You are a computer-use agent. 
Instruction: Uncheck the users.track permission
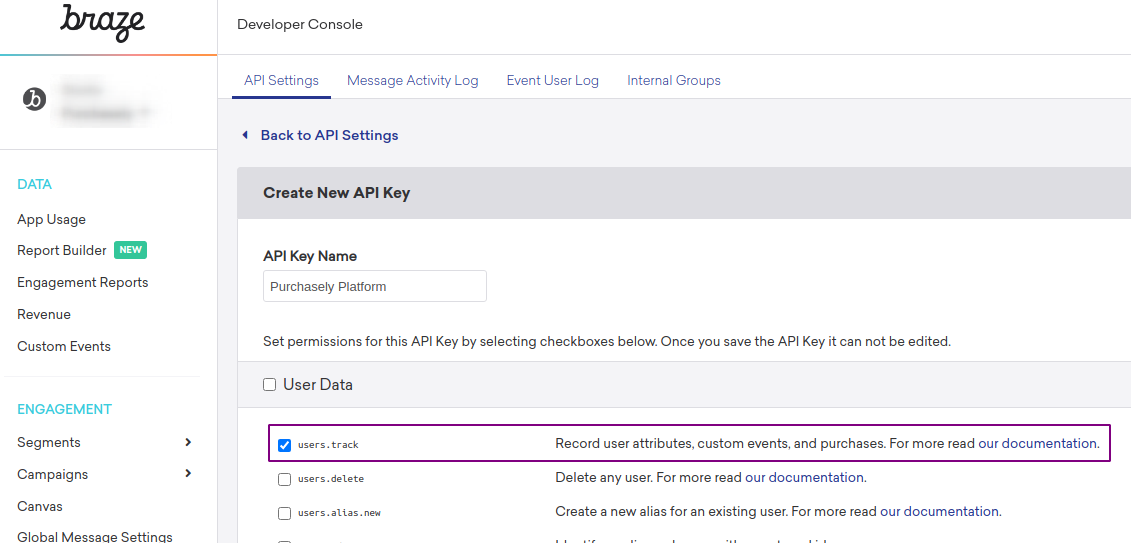(x=284, y=445)
